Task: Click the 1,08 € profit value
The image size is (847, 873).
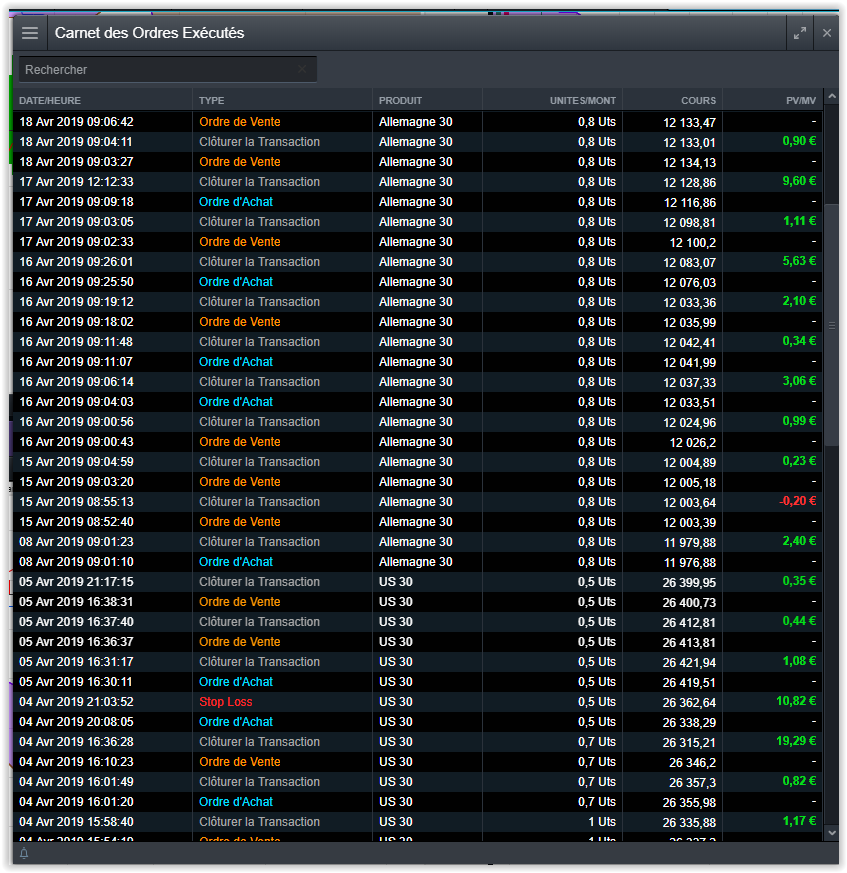Action: tap(799, 661)
